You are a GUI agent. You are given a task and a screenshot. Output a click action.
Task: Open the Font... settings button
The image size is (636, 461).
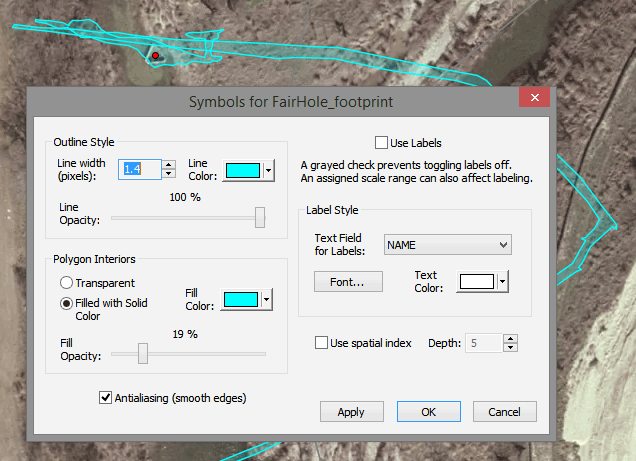(x=348, y=282)
